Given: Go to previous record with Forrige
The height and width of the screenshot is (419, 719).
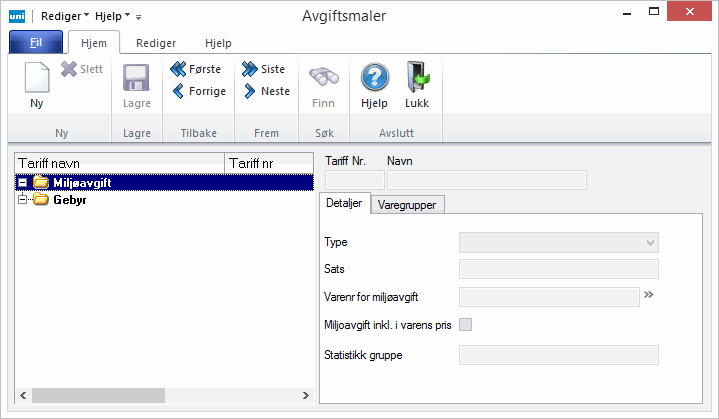Looking at the screenshot, I should [x=198, y=91].
